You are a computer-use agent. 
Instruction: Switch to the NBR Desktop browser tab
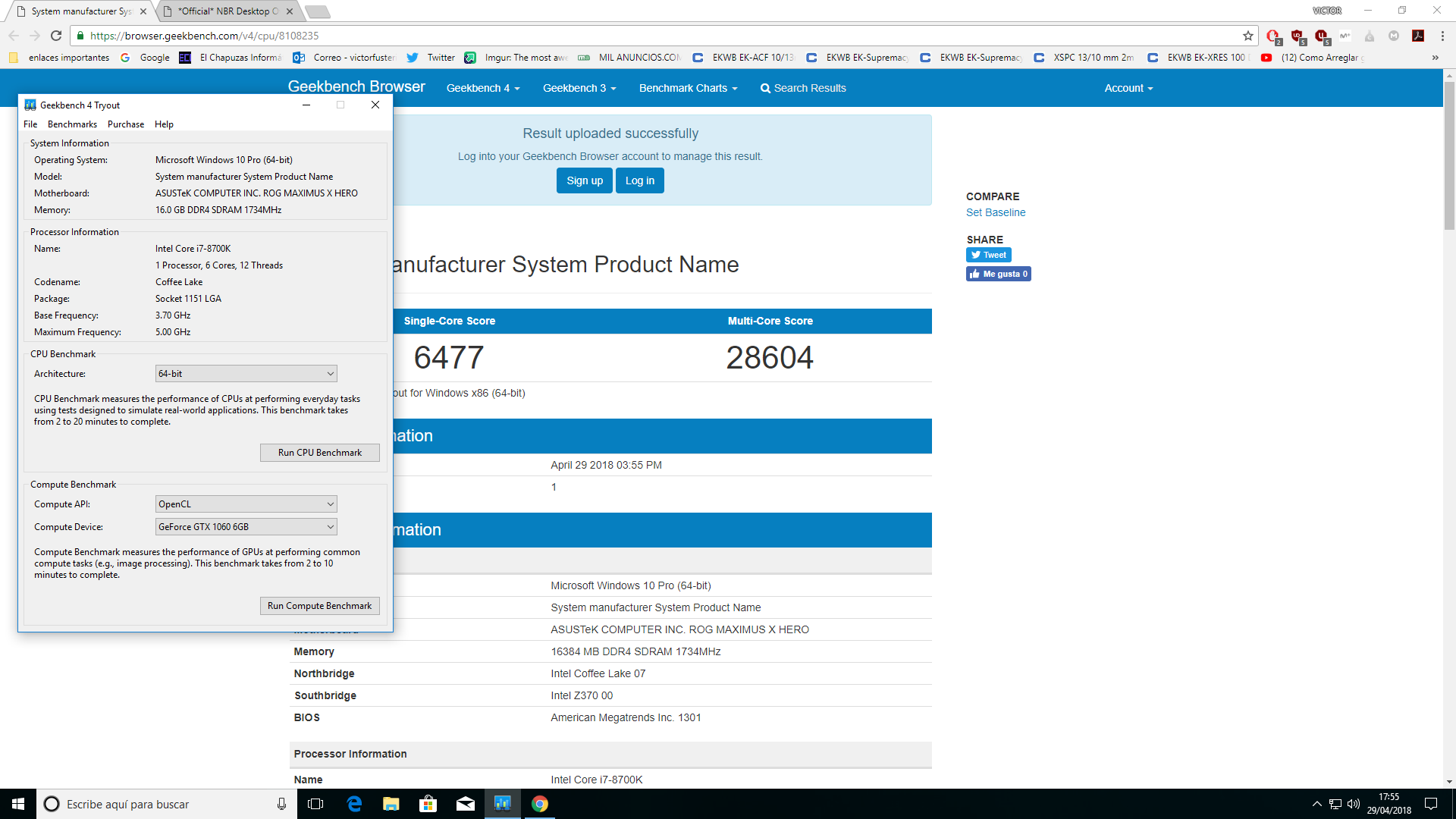[227, 11]
